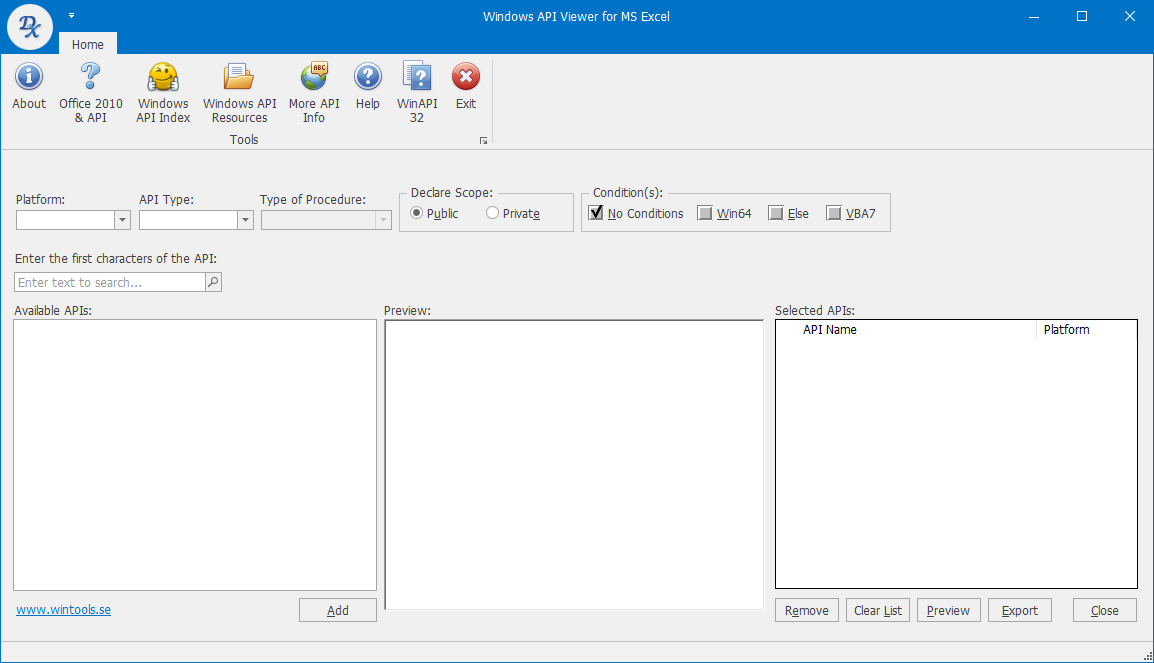Click the search magnifier icon
Viewport: 1154px width, 663px height.
(x=213, y=282)
